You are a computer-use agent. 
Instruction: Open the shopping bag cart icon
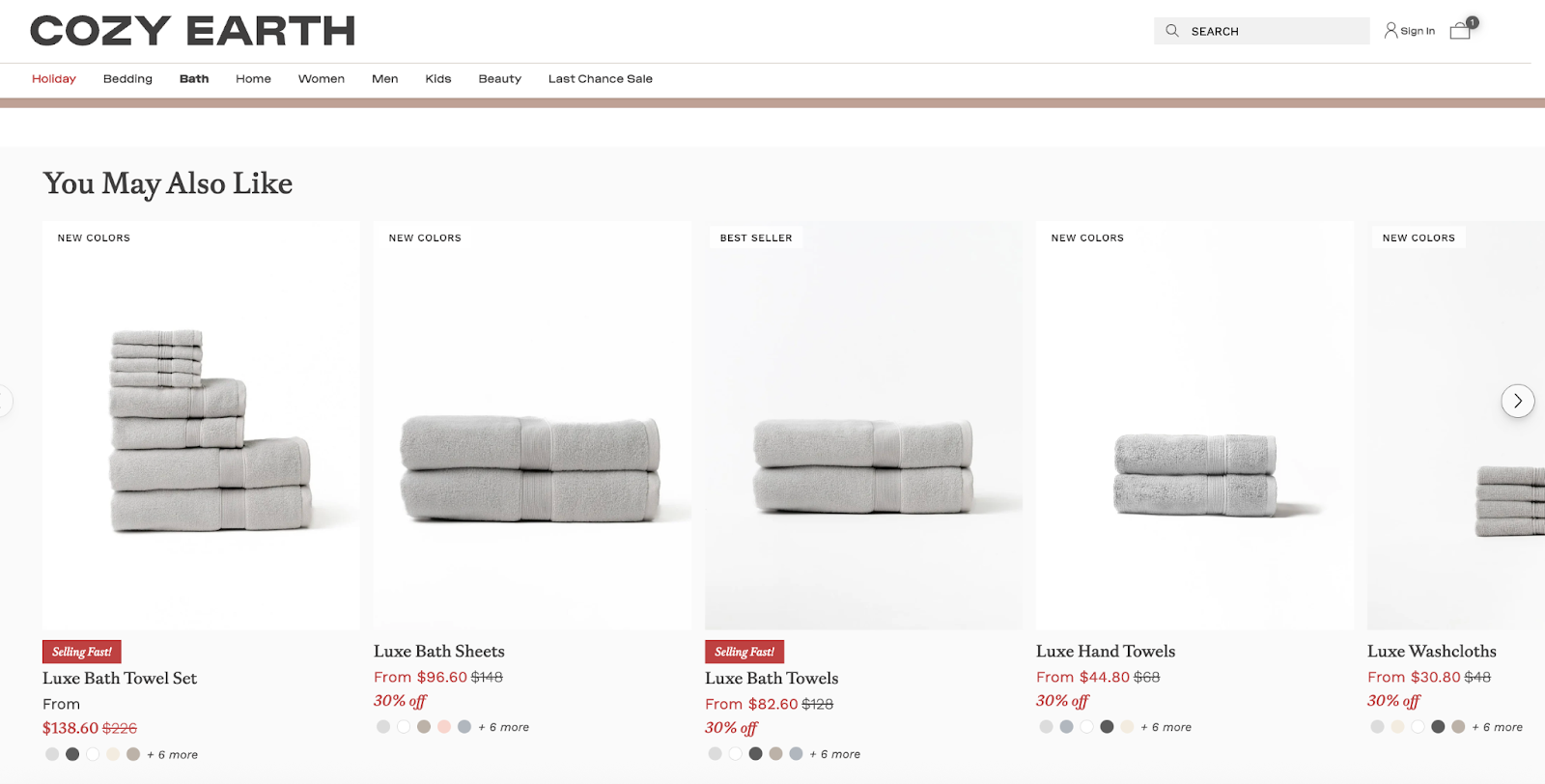pos(1460,31)
